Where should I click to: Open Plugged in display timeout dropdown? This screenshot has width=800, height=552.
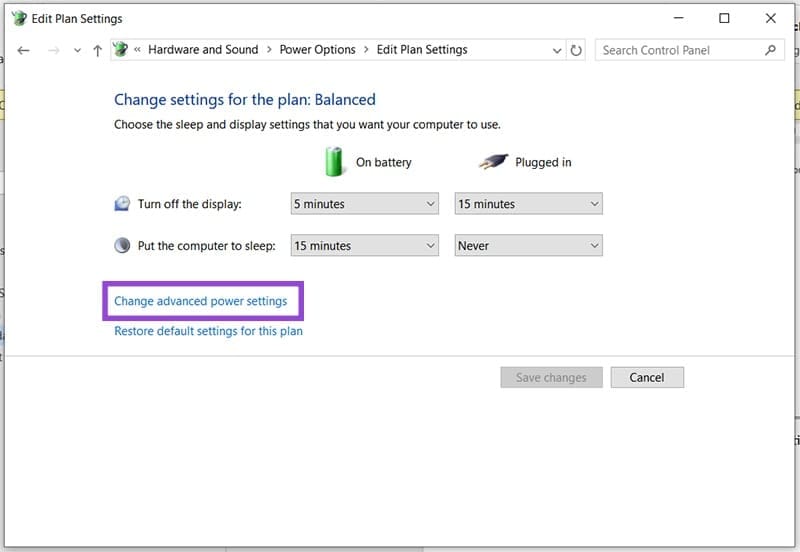(x=529, y=204)
